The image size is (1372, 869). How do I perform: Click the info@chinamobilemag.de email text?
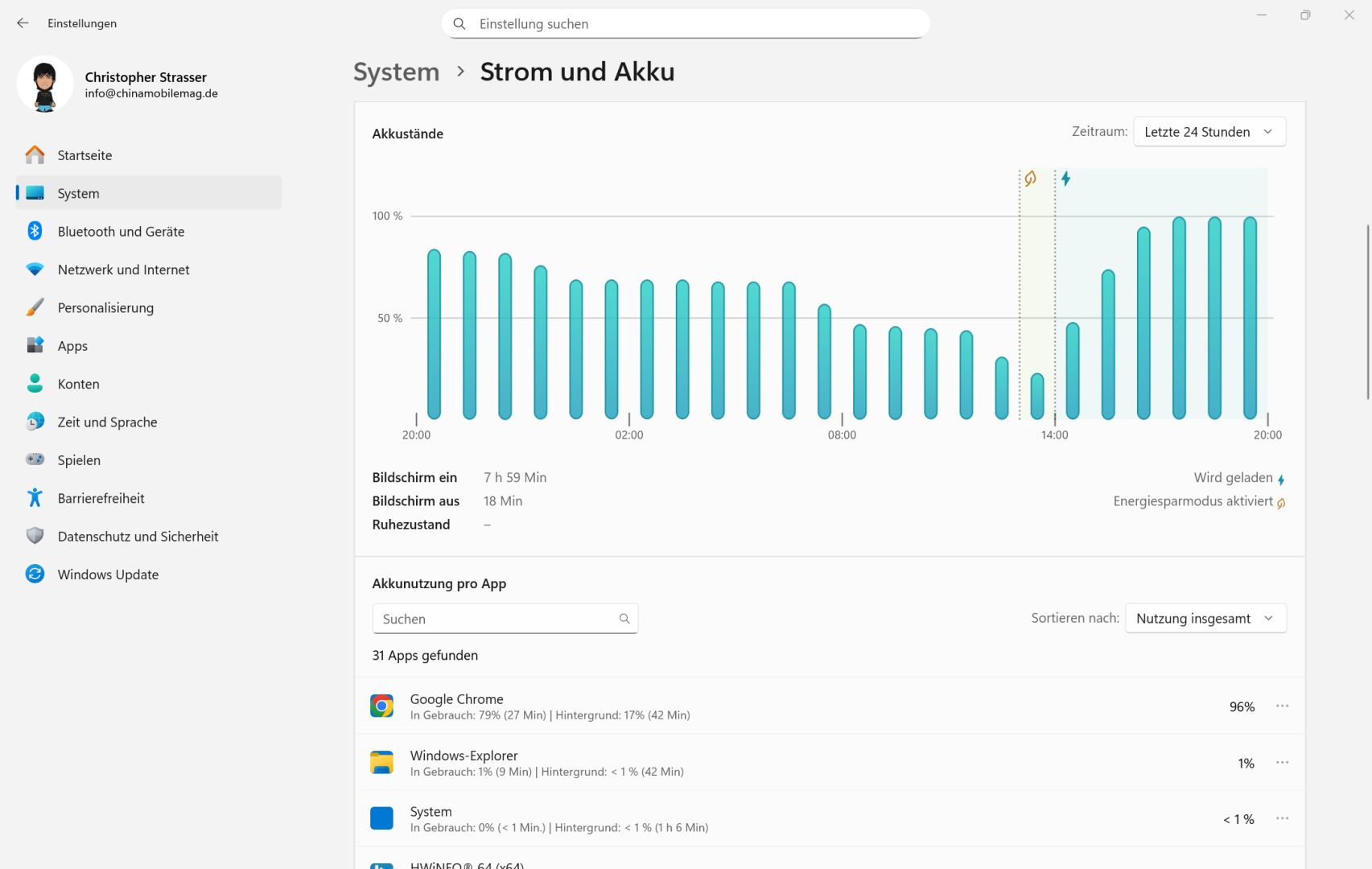(151, 93)
